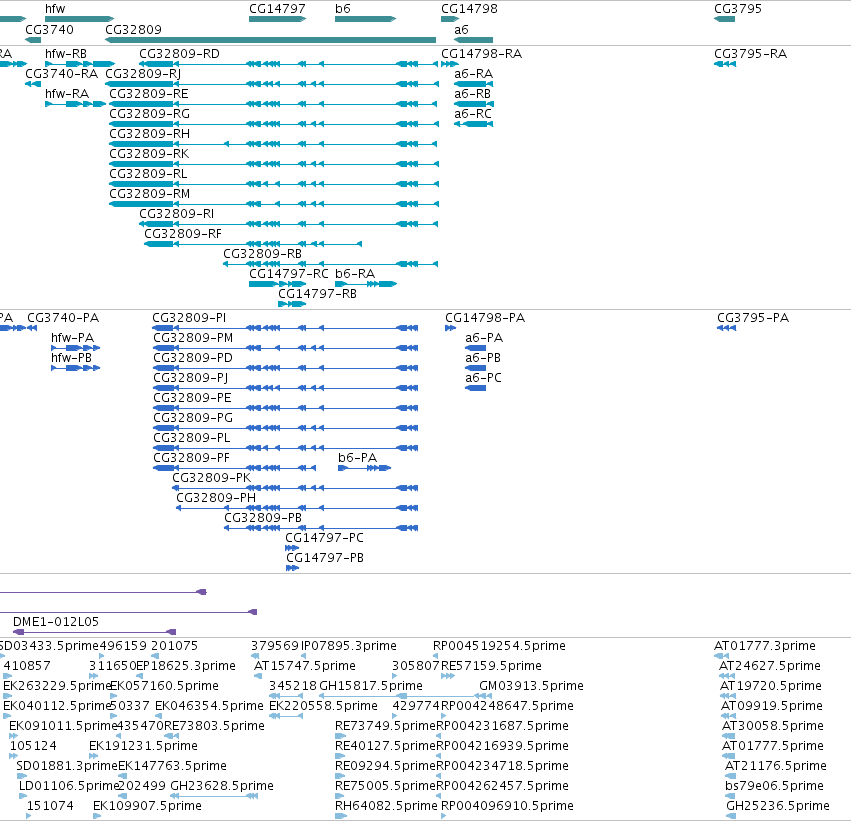
Task: Click transcript CG32809-RE label
Action: 149,93
